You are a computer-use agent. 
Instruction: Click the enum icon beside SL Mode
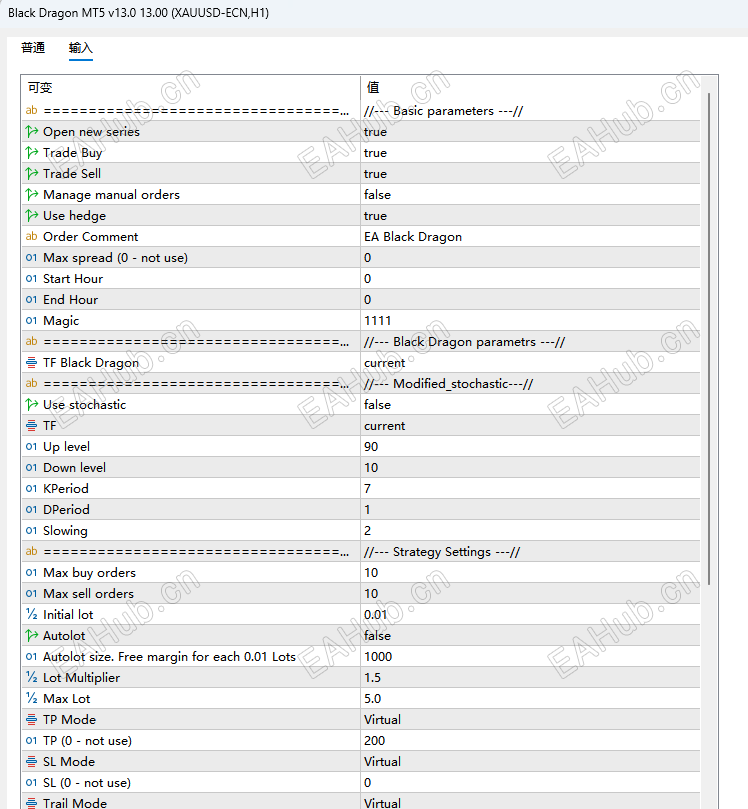[x=31, y=762]
